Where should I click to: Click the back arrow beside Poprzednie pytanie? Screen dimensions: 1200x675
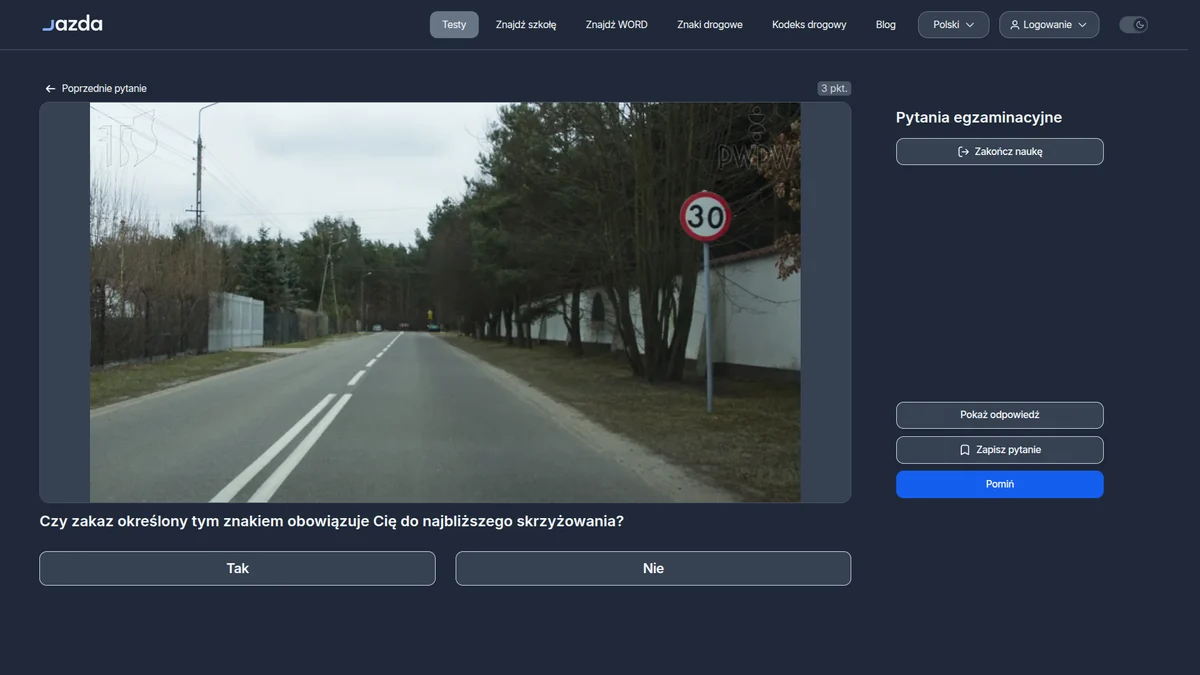tap(50, 89)
